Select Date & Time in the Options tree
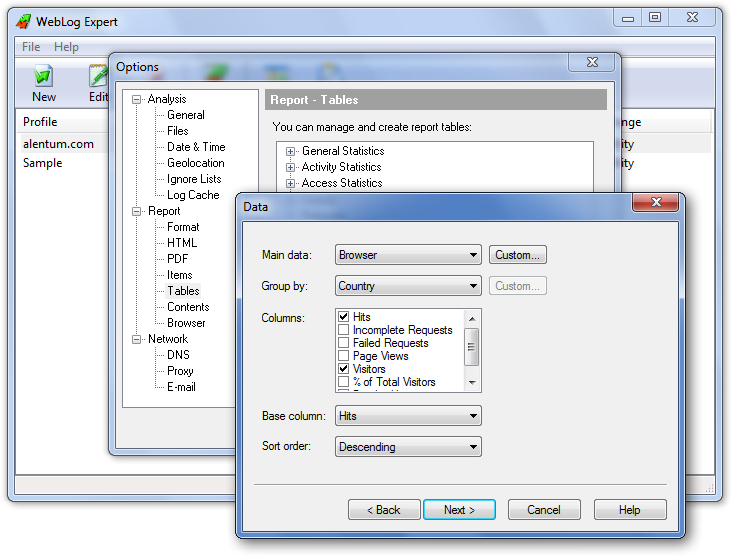Screen dimensions: 732x556 (197, 147)
